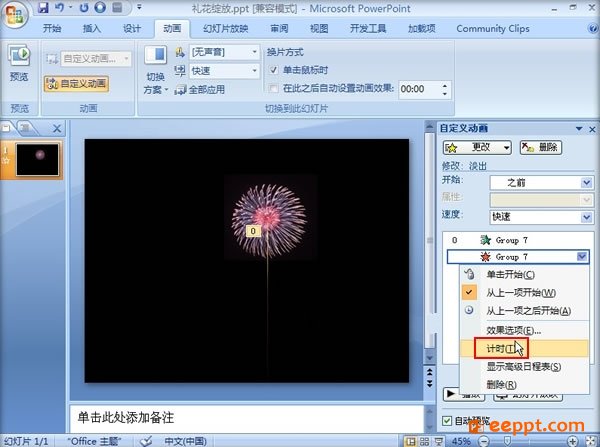This screenshot has width=600, height=447.
Task: Choose 删除(R) from the context menu
Action: click(524, 384)
